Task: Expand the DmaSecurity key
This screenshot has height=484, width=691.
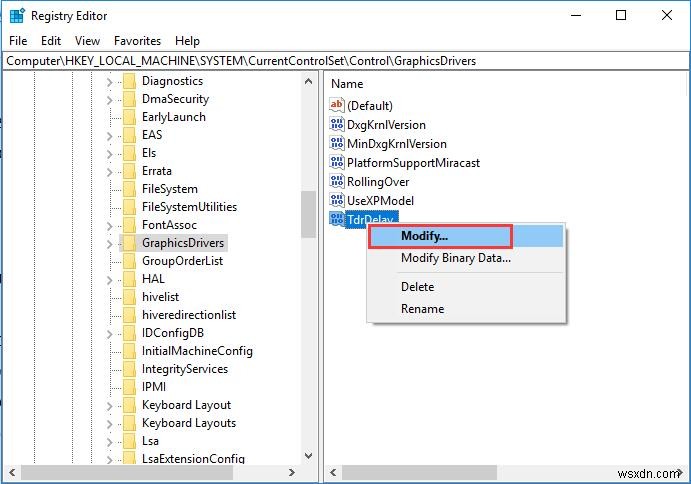Action: (109, 100)
